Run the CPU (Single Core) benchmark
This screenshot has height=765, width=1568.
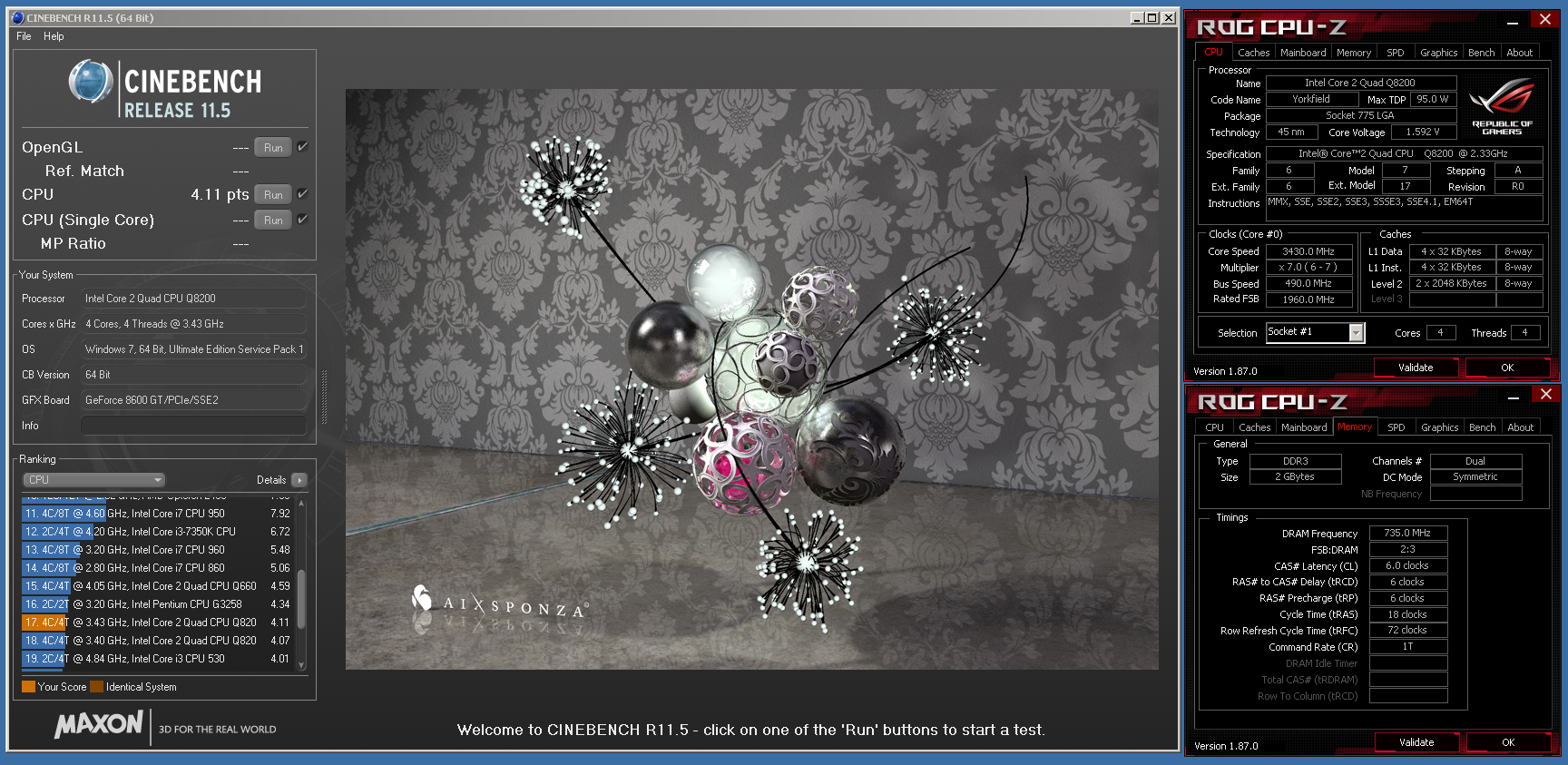273,220
